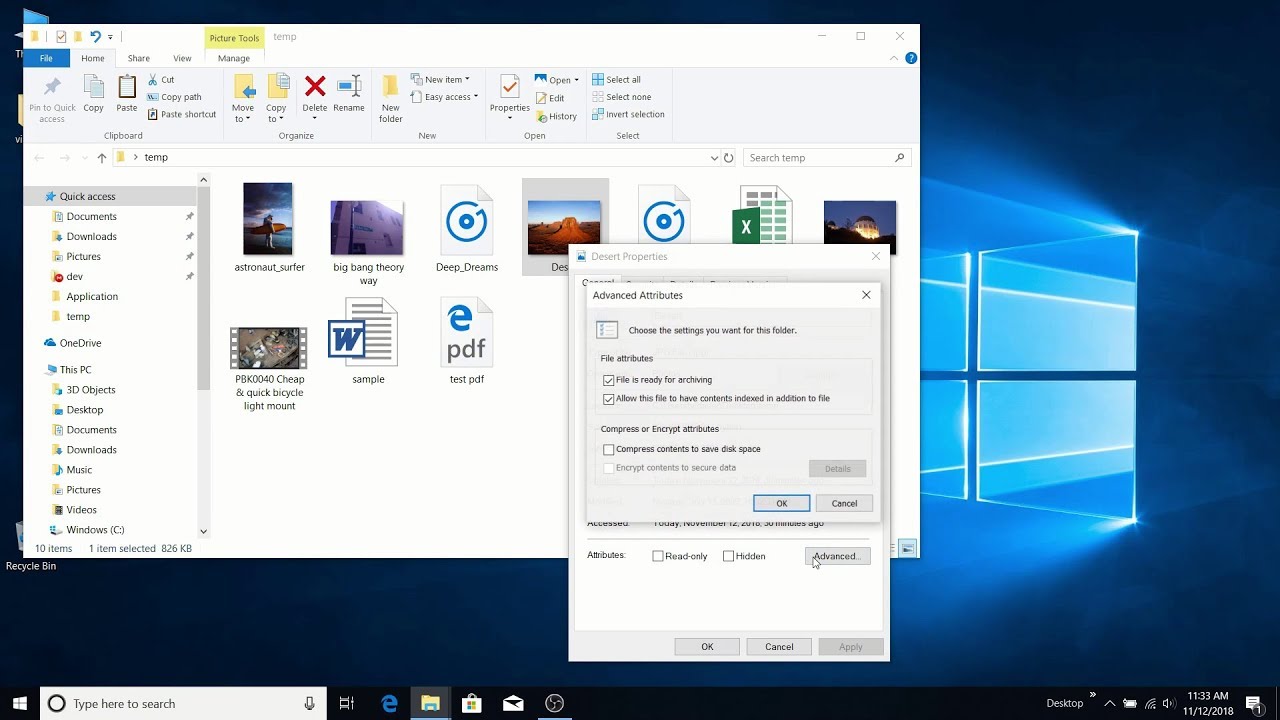The width and height of the screenshot is (1280, 720).
Task: Select the astronaut_surfer image thumbnail
Action: tap(268, 219)
